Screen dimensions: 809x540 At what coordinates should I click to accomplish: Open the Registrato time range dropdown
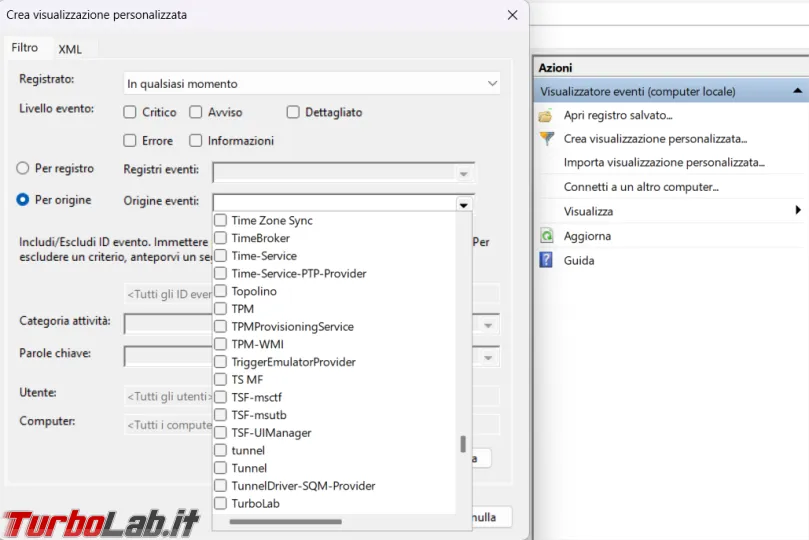coord(312,84)
